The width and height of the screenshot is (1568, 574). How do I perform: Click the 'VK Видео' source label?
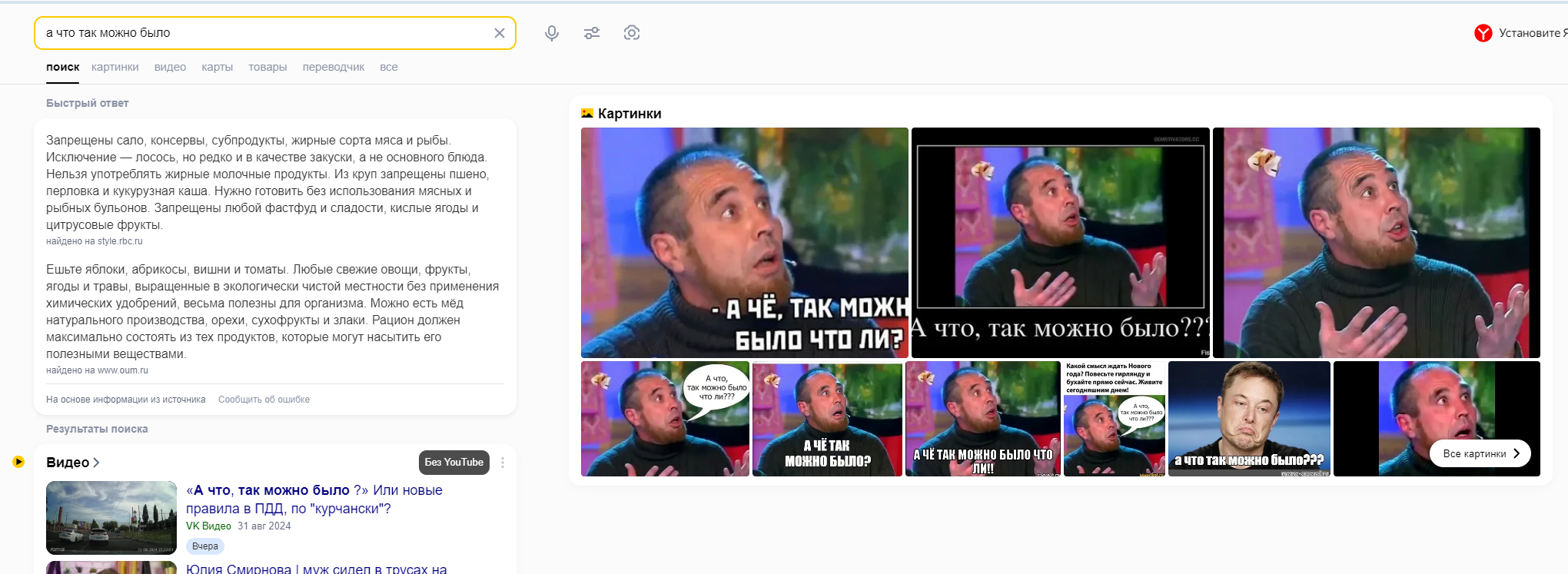coord(208,526)
